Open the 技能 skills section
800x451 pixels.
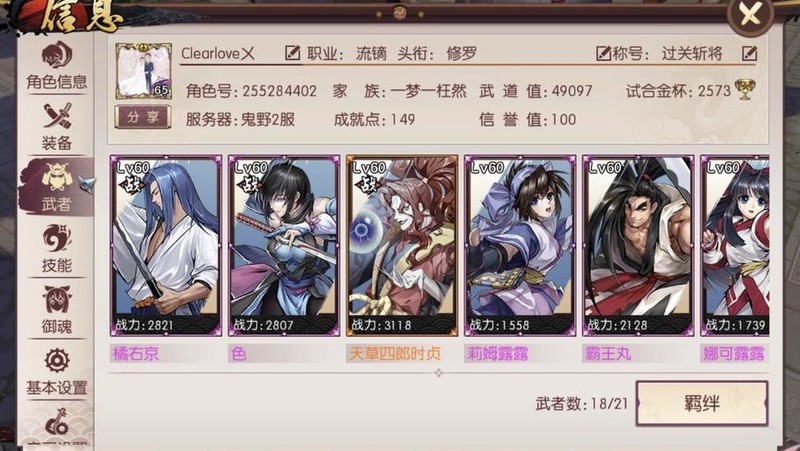point(56,249)
